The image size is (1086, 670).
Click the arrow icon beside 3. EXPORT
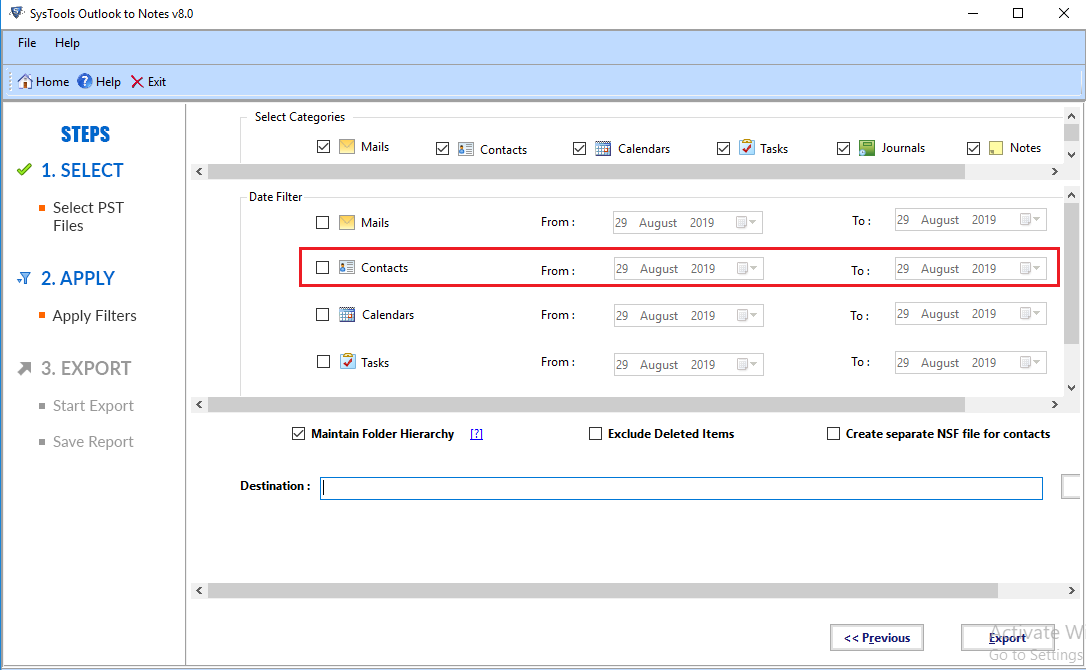click(24, 368)
